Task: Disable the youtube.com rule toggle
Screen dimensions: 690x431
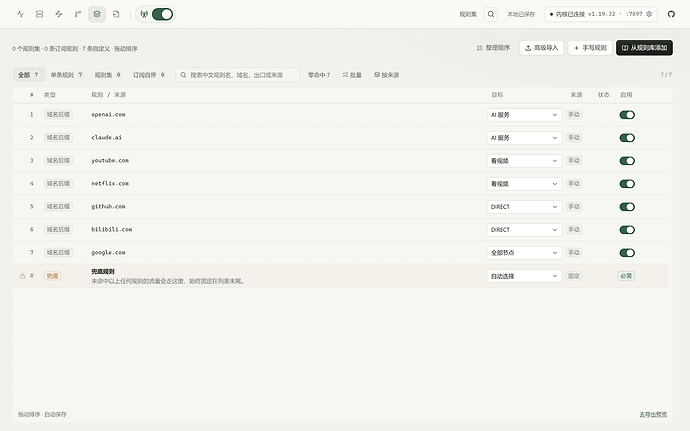Action: (627, 161)
